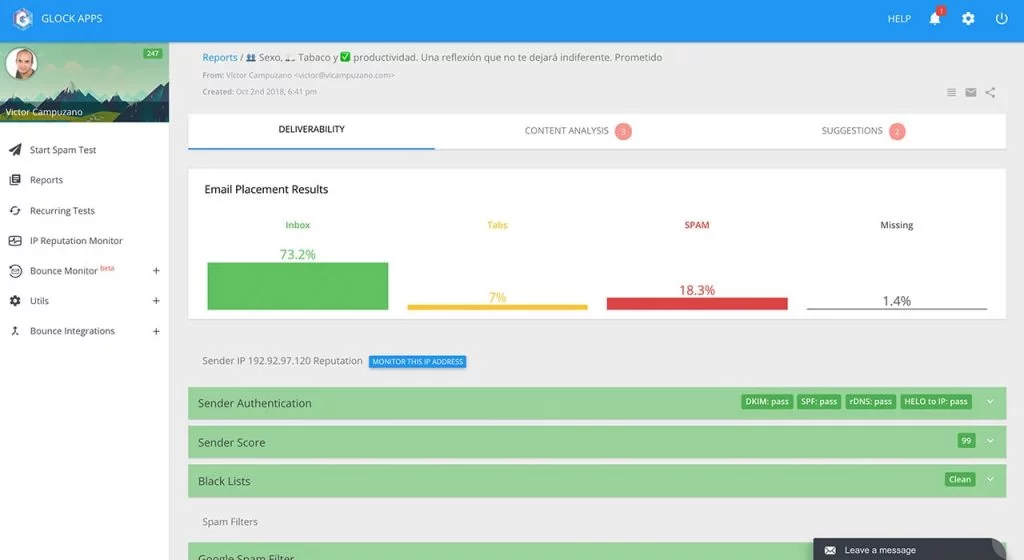
Task: Open IP Reputation Monitor in sidebar
Action: (x=76, y=240)
